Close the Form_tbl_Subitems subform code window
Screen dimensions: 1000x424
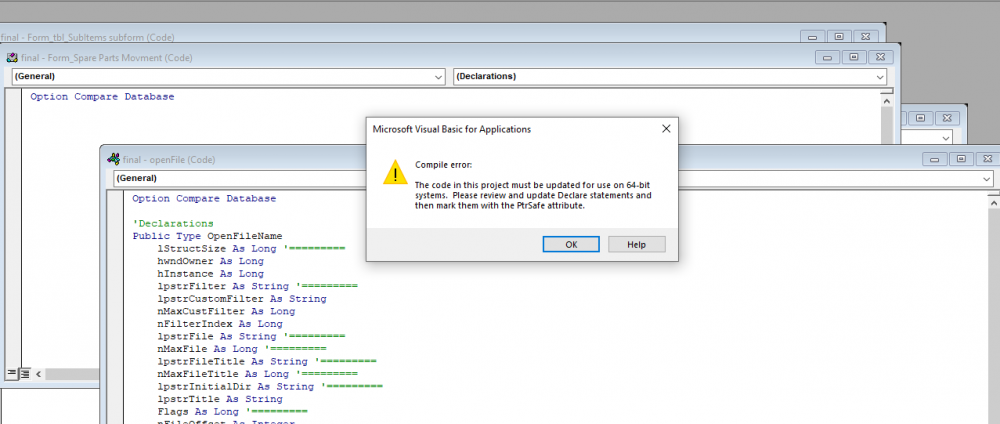865,36
